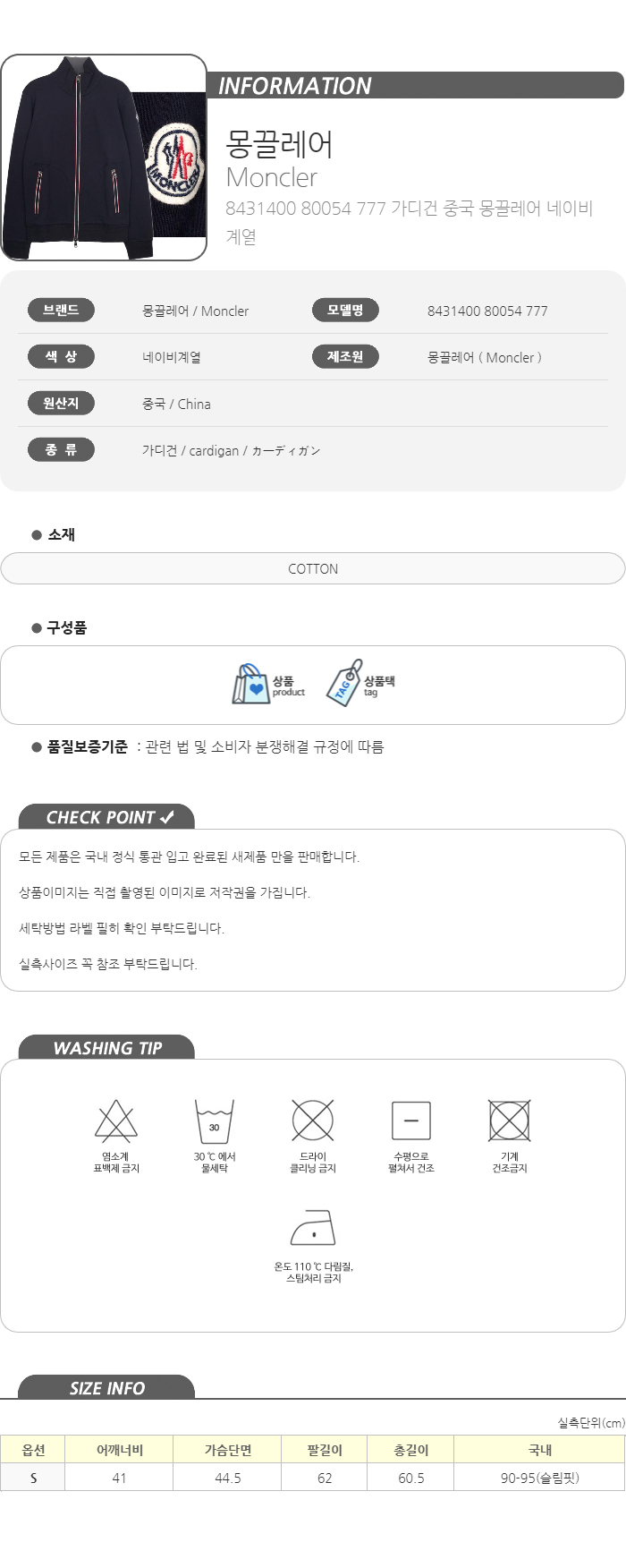626x1568 pixels.
Task: Click the 모델명 label badge
Action: click(345, 311)
